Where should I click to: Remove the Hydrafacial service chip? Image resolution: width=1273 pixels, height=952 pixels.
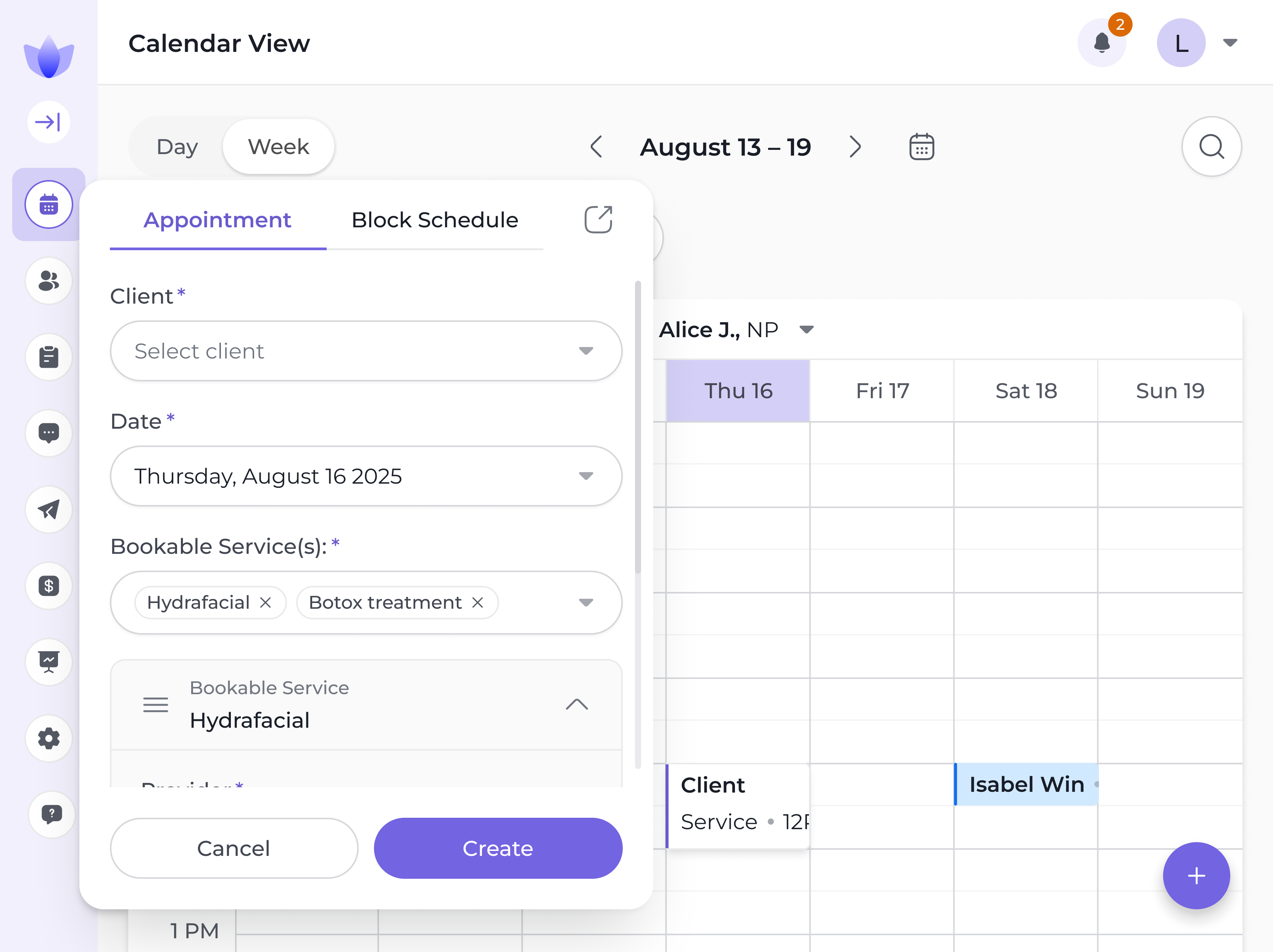[265, 602]
